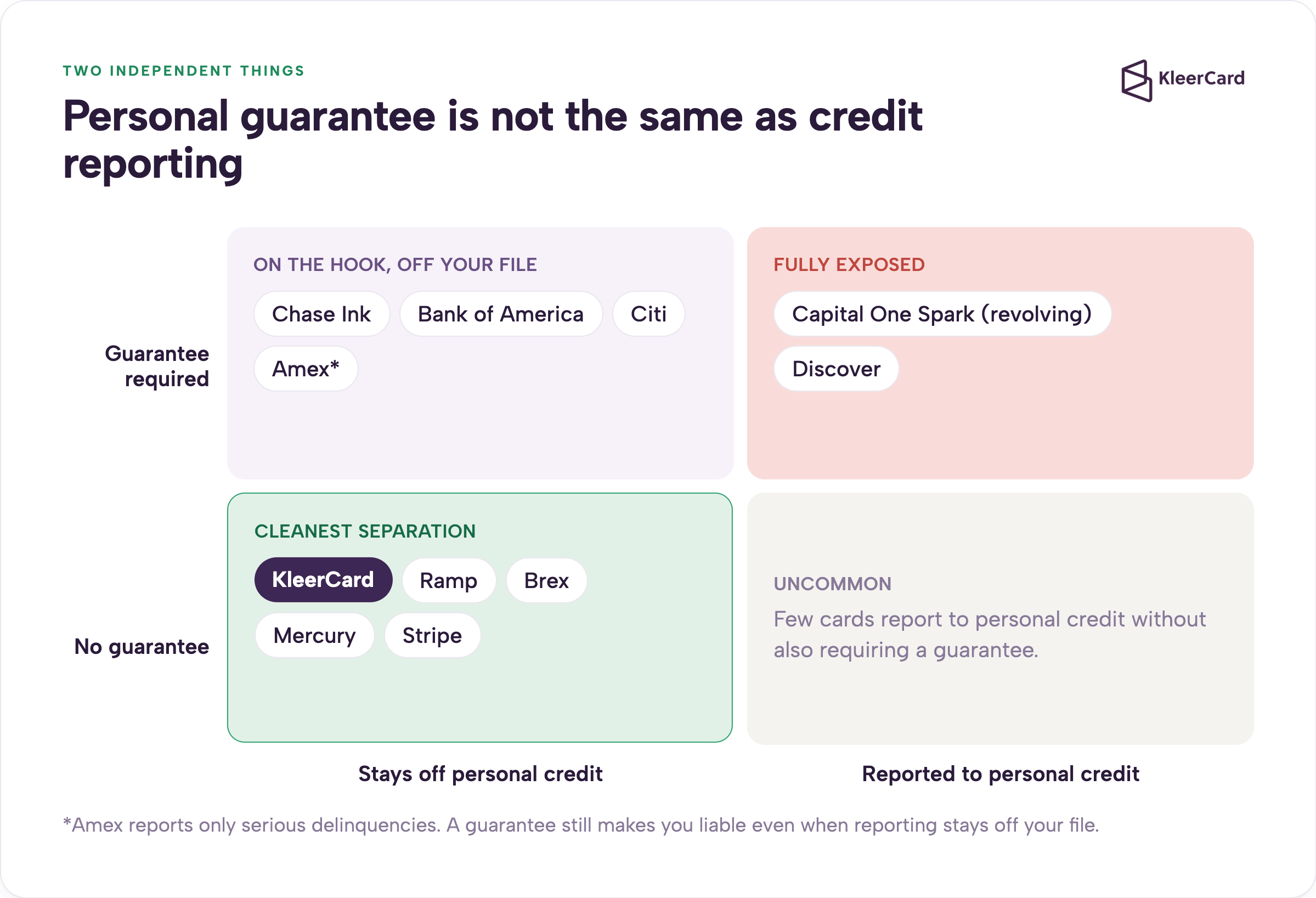Image resolution: width=1316 pixels, height=898 pixels.
Task: Click Stays off personal credit axis label
Action: (x=480, y=774)
